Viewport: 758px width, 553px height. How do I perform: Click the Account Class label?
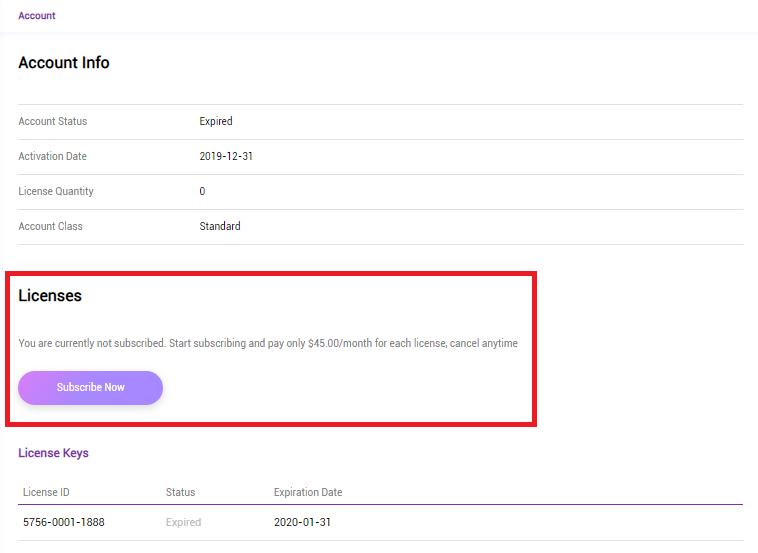(51, 227)
